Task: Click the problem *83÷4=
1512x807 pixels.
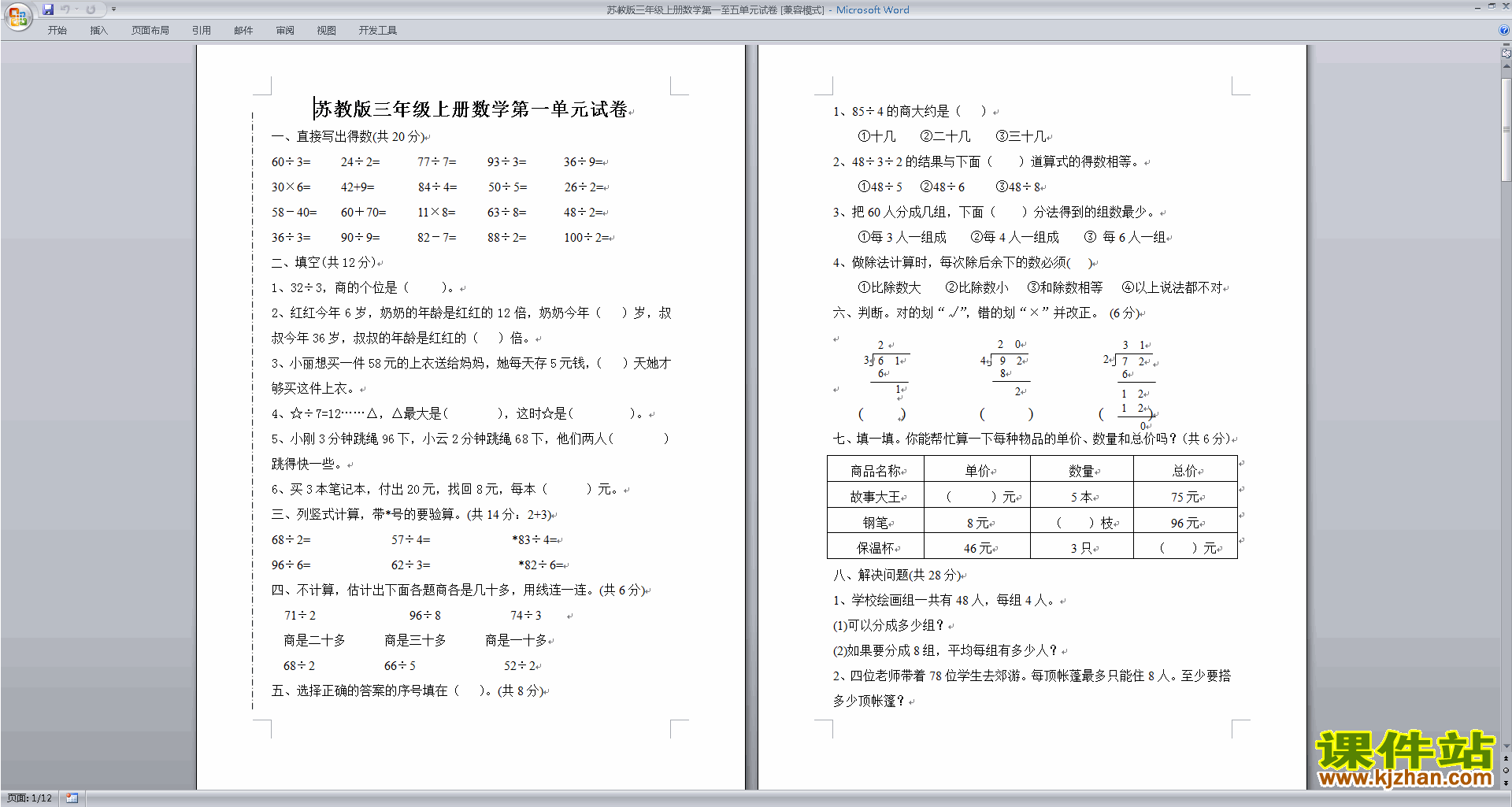Action: (x=535, y=540)
